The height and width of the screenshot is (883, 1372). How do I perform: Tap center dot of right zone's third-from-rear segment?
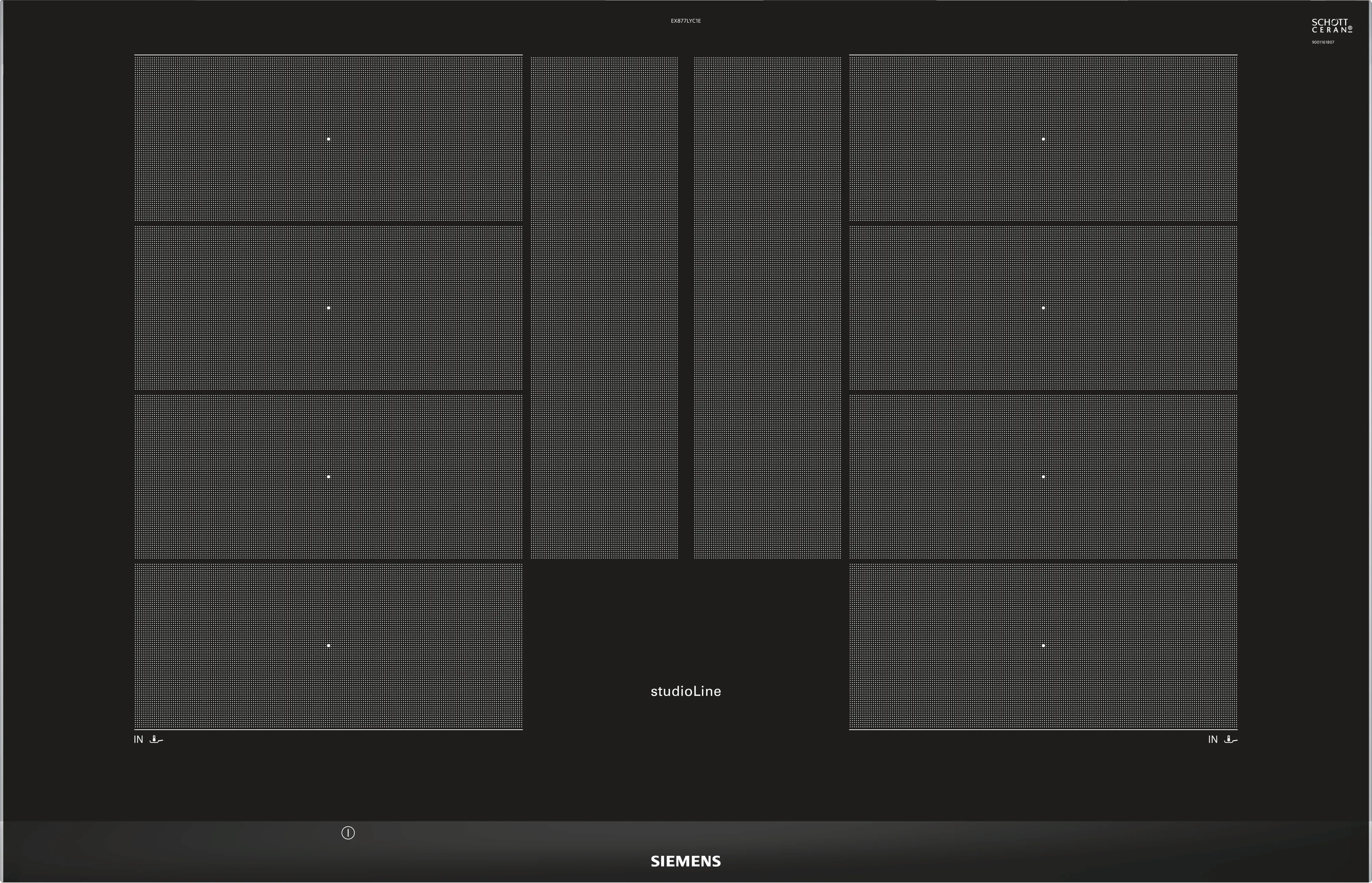(1043, 477)
